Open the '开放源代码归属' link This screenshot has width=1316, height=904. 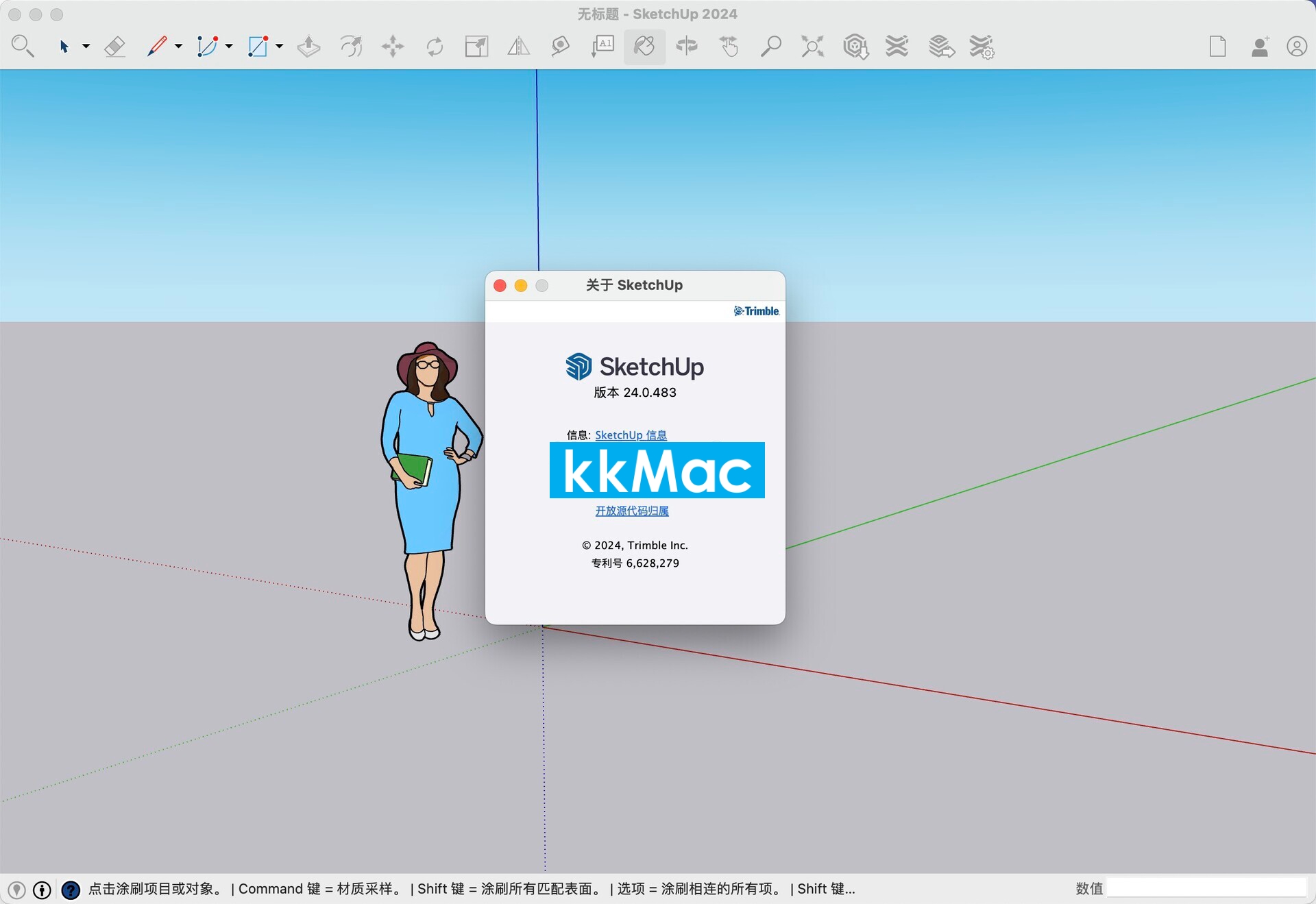point(632,511)
